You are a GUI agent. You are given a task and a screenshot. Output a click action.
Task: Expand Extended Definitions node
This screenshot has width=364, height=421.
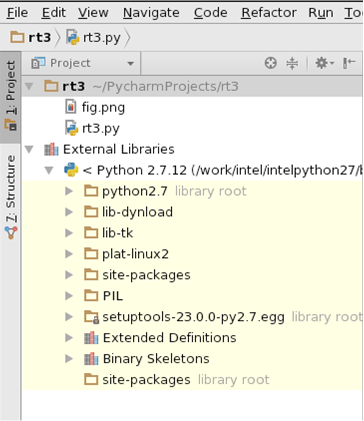pos(69,338)
